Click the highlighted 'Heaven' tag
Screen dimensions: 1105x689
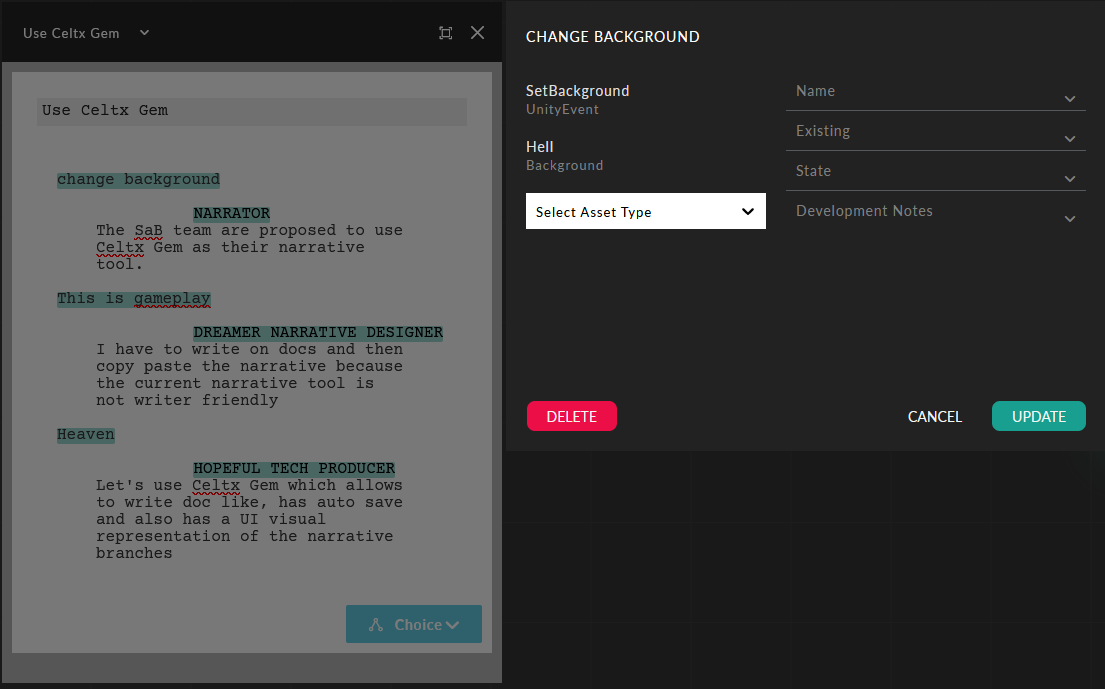coord(86,435)
